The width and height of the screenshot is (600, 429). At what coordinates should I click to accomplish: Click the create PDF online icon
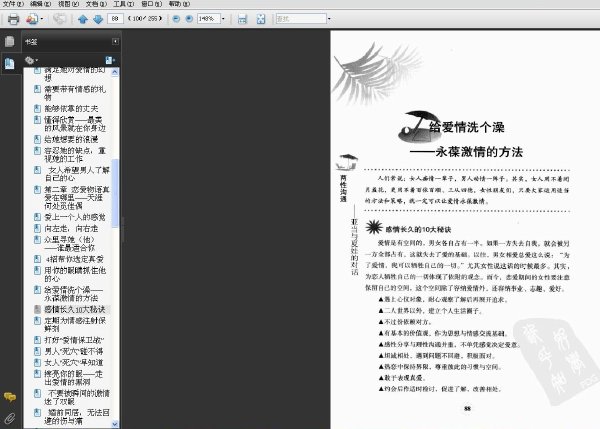pos(32,19)
